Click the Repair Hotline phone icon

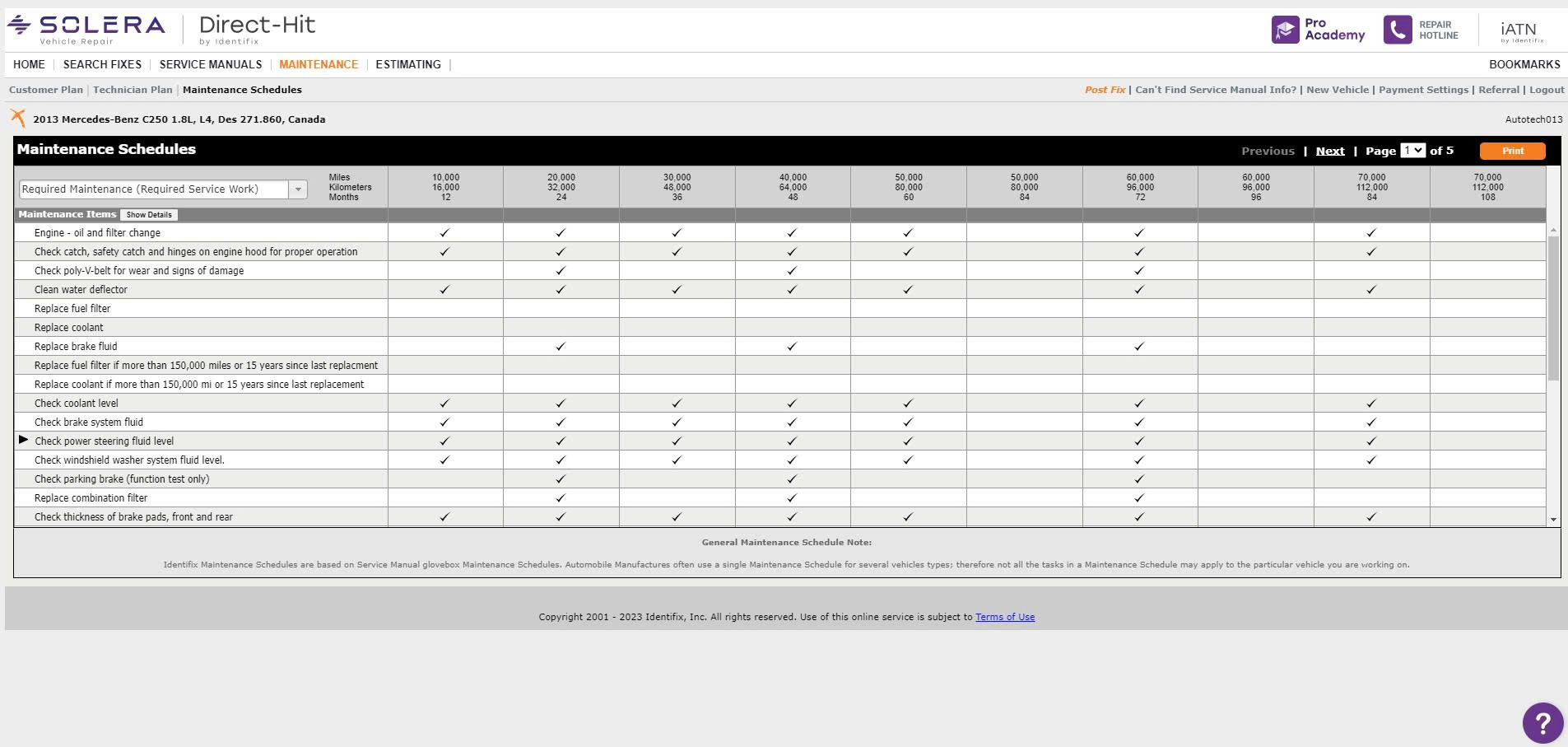[1397, 30]
